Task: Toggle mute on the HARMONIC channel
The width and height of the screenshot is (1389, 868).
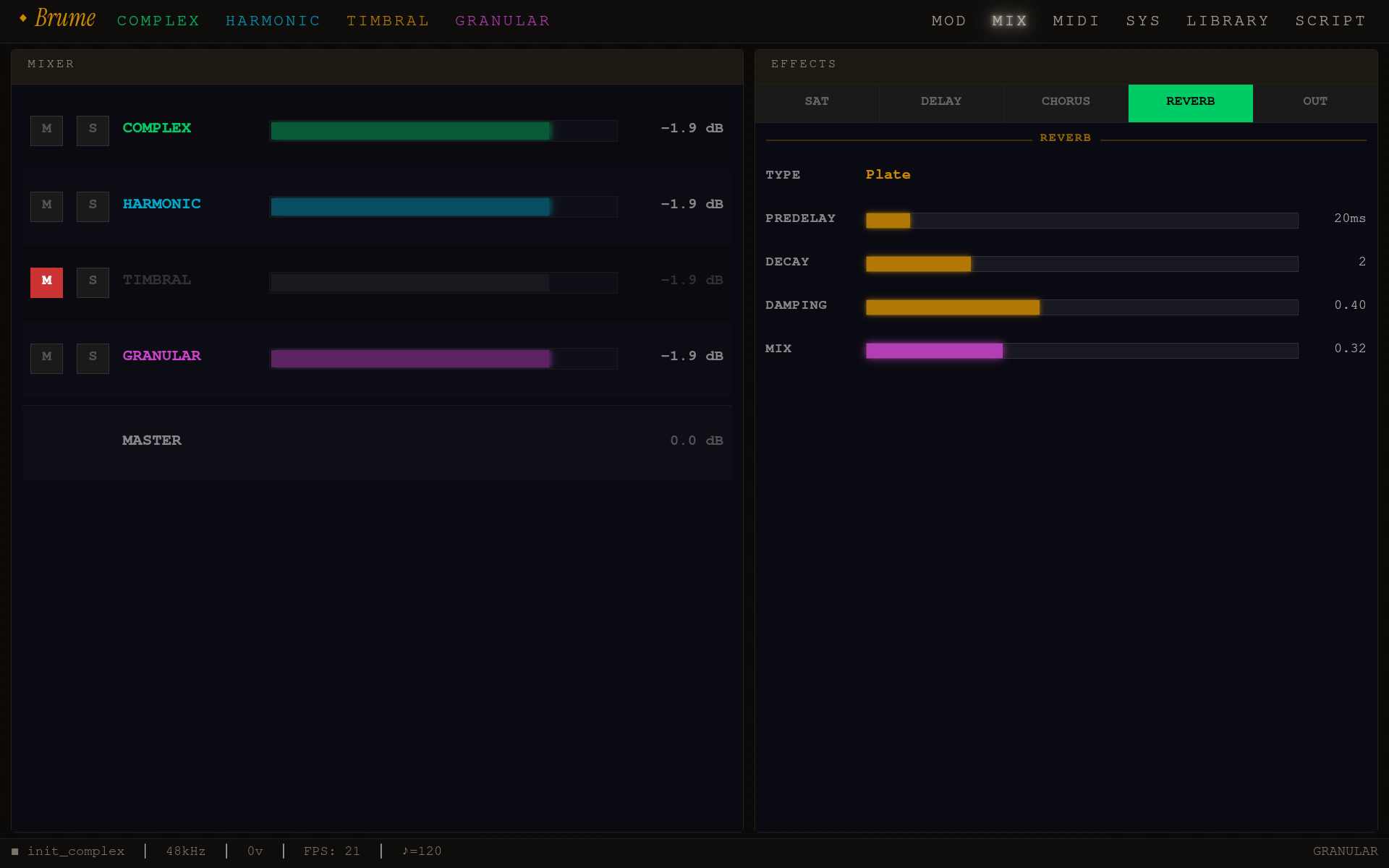Action: click(46, 206)
